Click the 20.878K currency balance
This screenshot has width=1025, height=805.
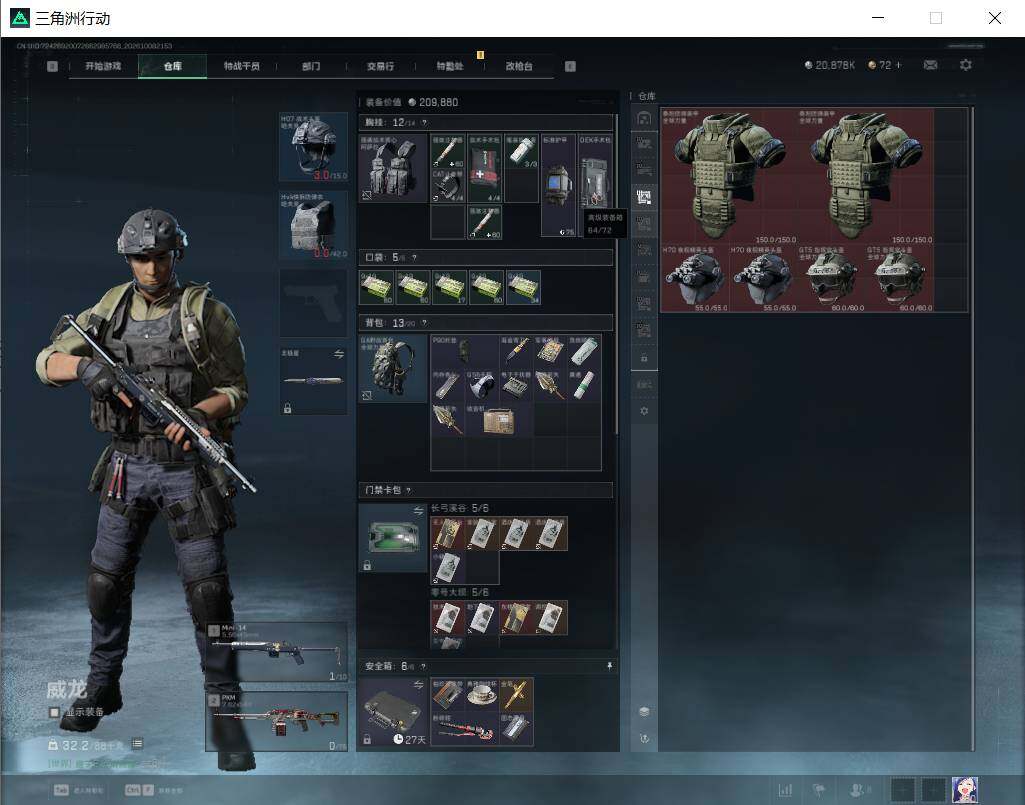[x=830, y=65]
